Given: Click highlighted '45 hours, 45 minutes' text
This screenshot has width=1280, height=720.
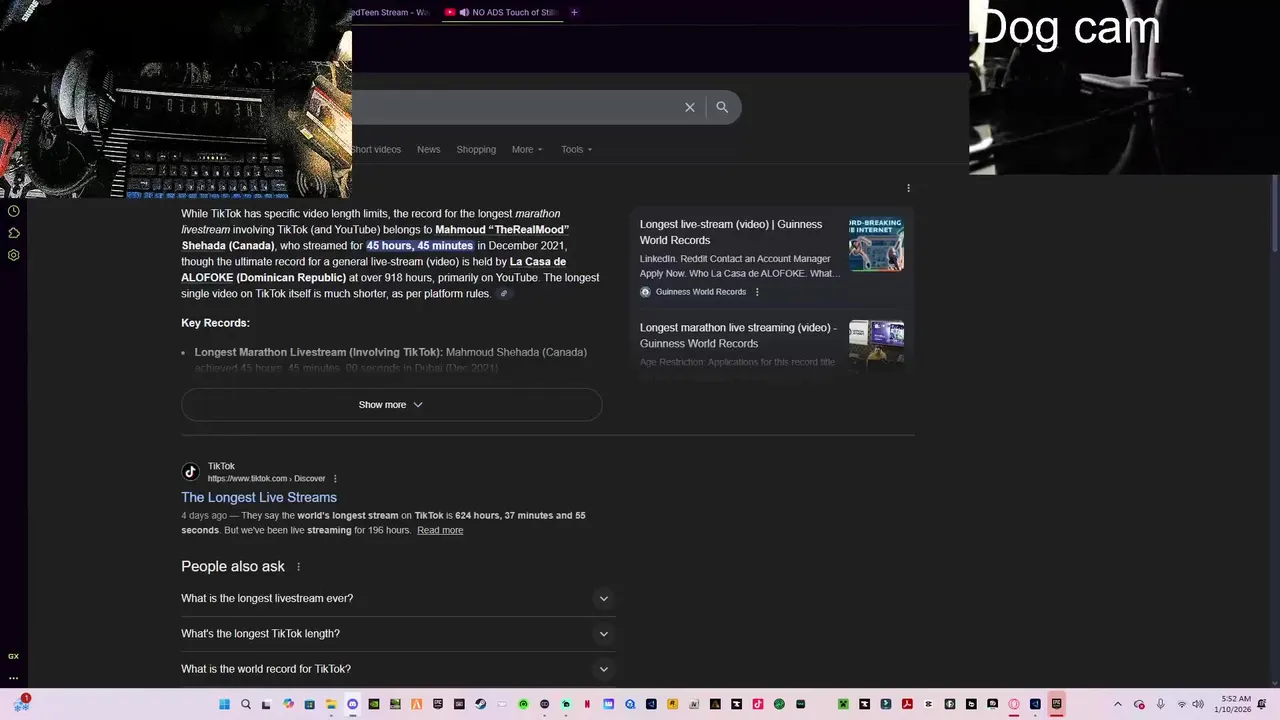Looking at the screenshot, I should coord(419,246).
